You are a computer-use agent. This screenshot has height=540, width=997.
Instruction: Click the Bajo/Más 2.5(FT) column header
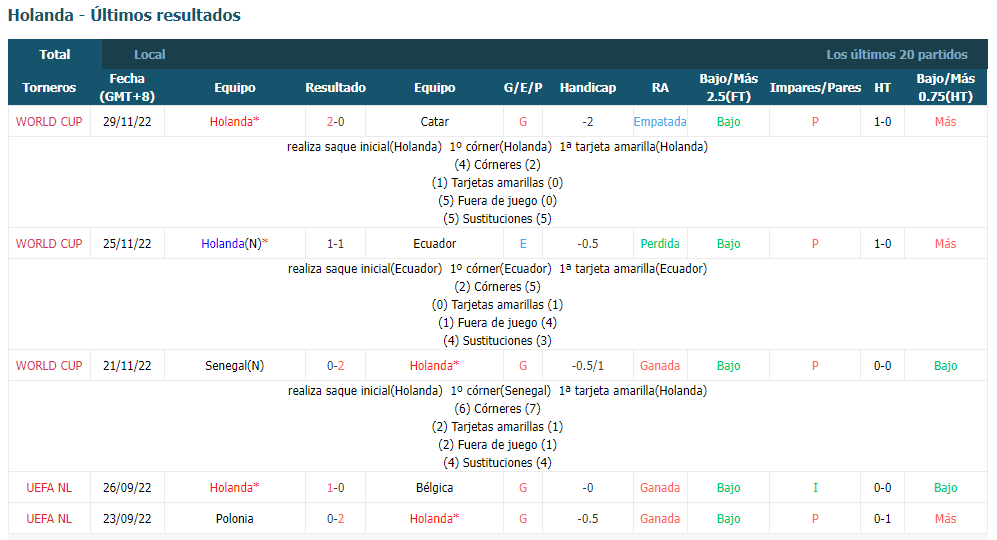[729, 88]
